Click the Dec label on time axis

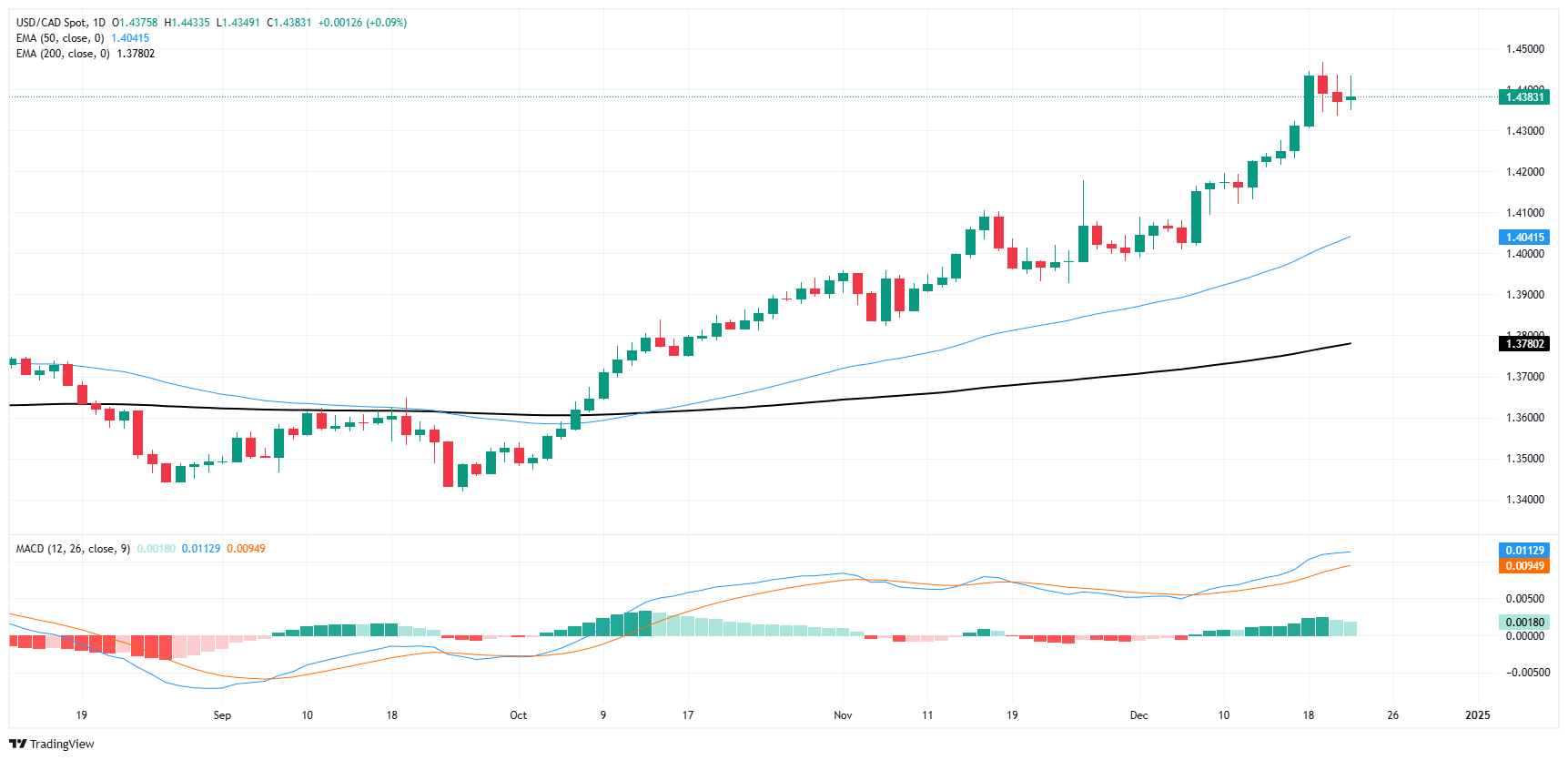pyautogui.click(x=1138, y=715)
